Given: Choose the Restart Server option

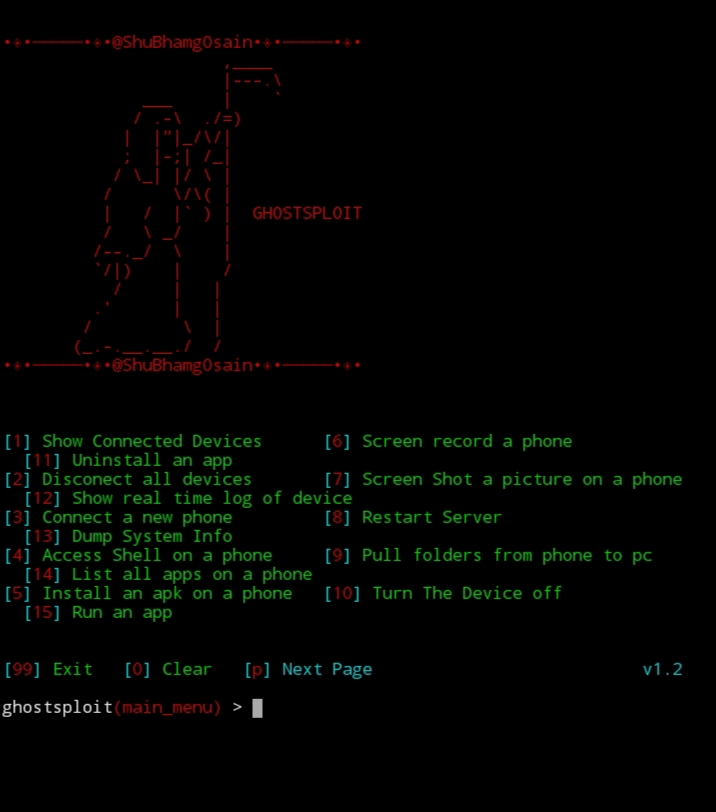Looking at the screenshot, I should pos(413,517).
